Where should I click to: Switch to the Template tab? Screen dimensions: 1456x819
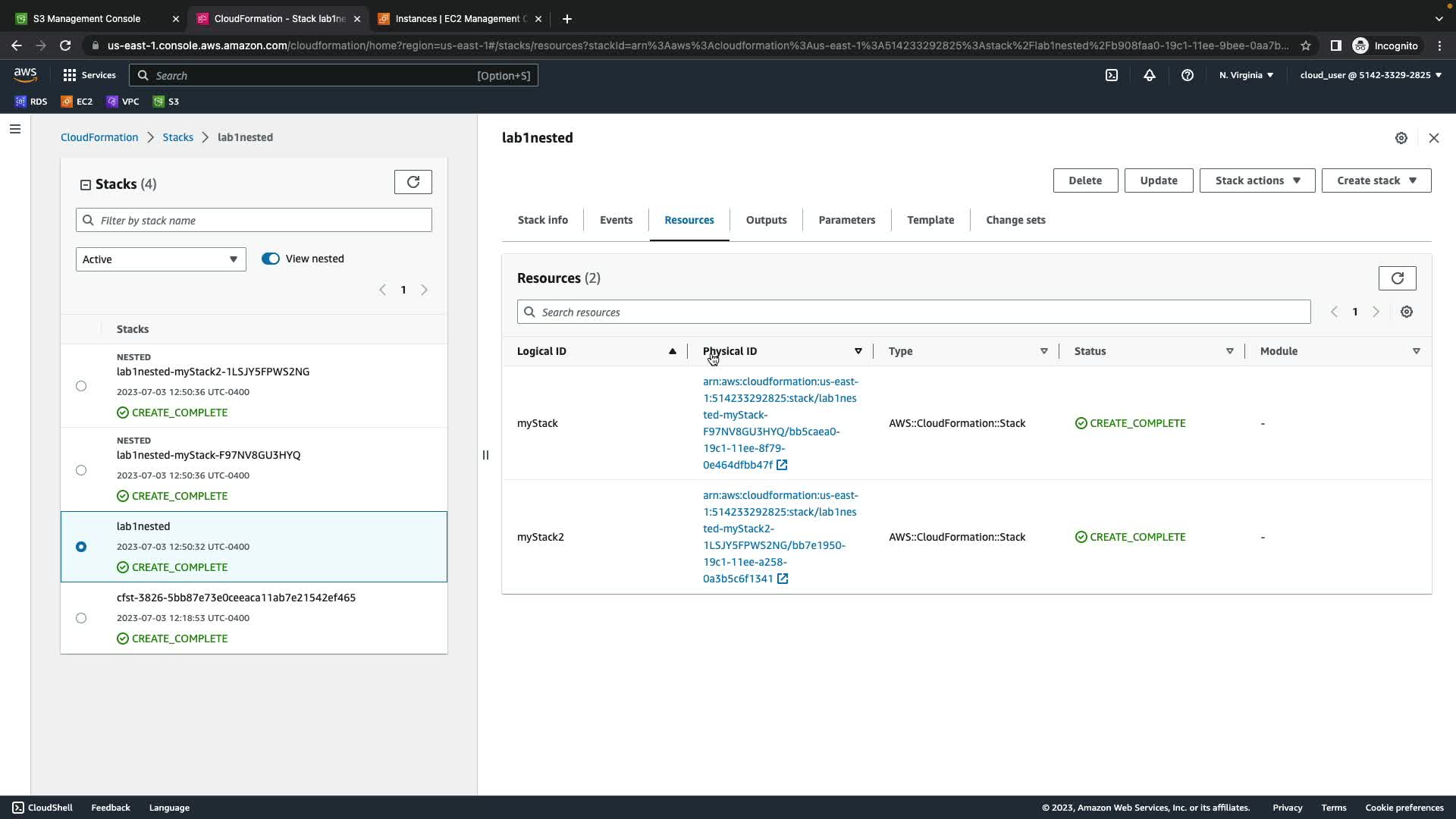coord(930,220)
